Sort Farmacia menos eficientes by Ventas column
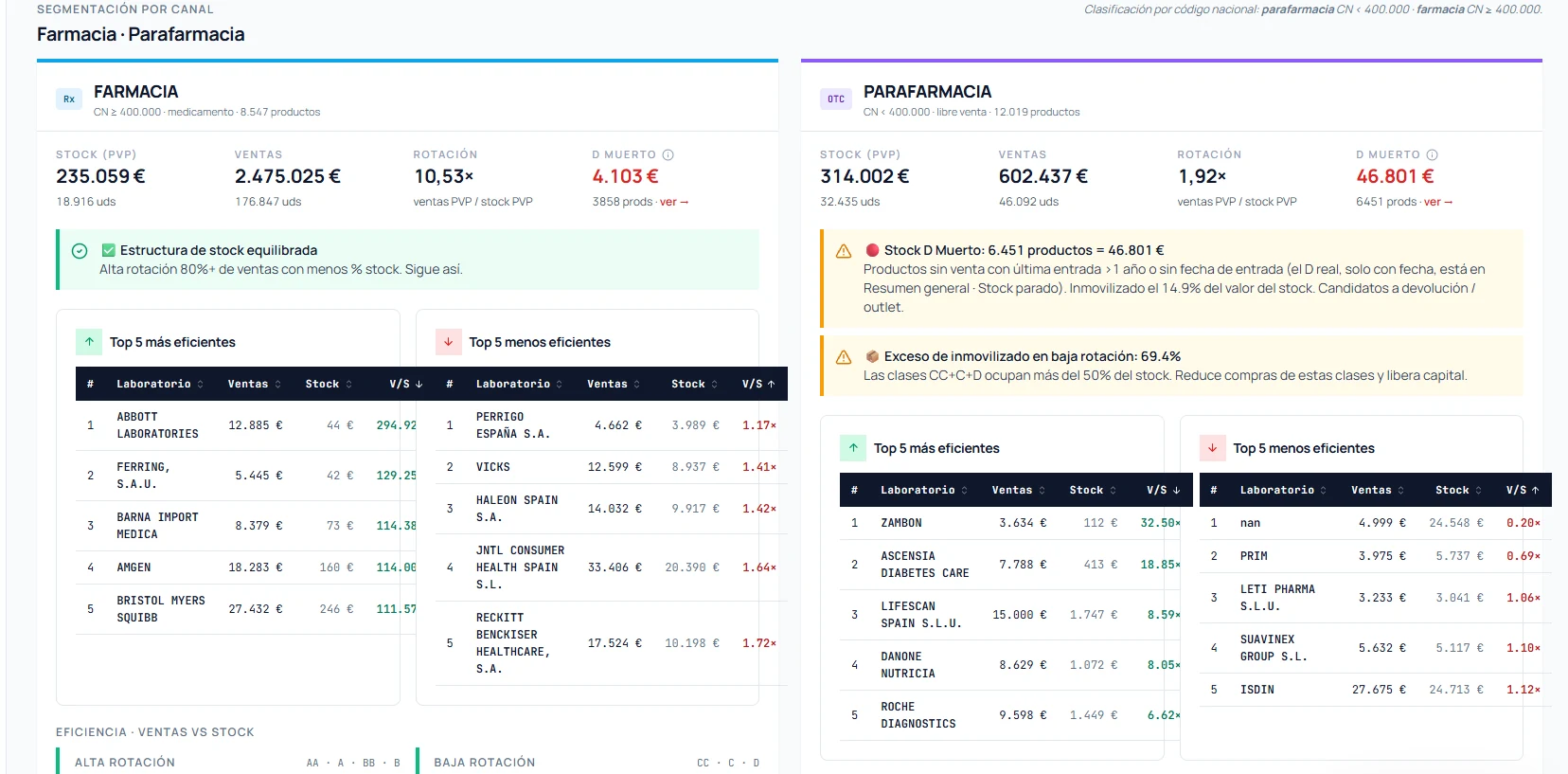This screenshot has width=1568, height=774. coord(614,384)
